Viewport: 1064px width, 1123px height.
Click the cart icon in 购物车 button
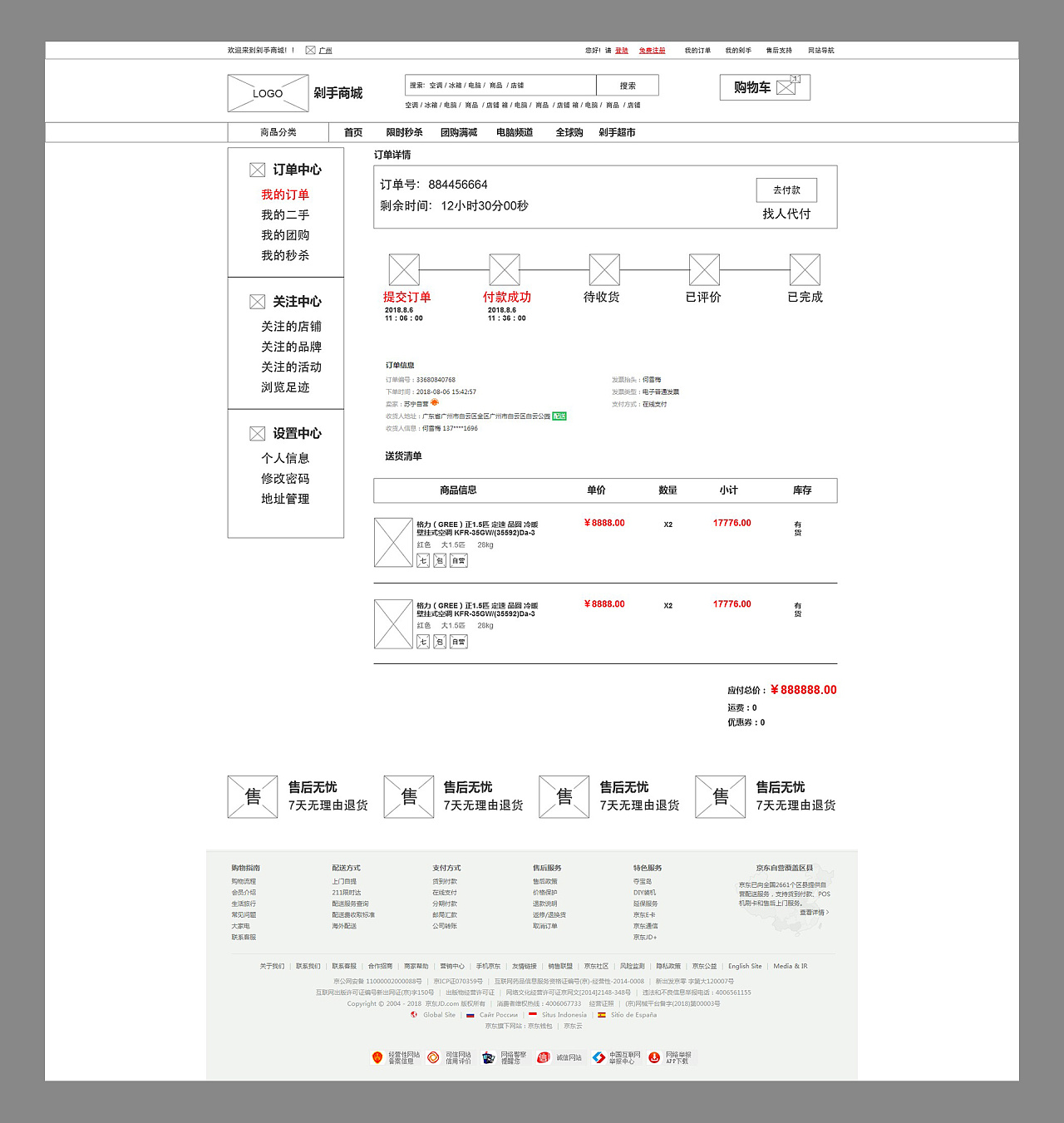(786, 87)
